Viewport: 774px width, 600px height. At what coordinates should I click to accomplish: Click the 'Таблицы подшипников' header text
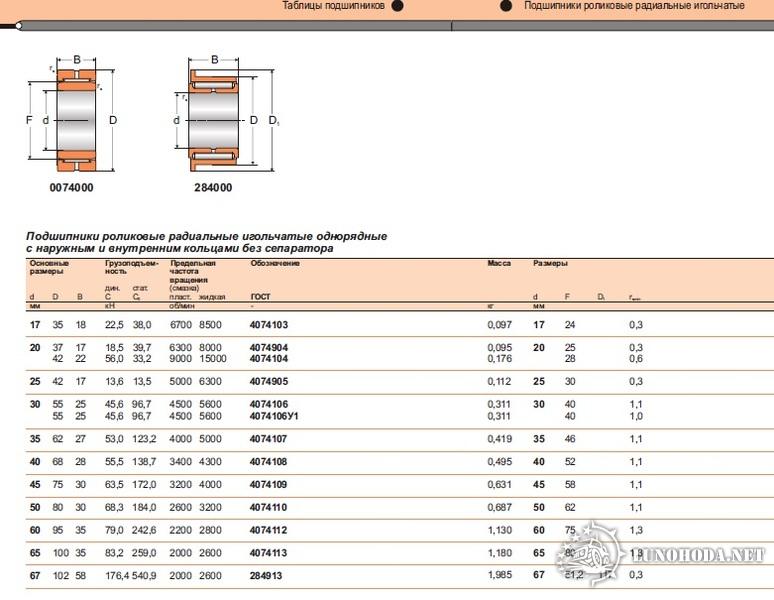tap(333, 6)
